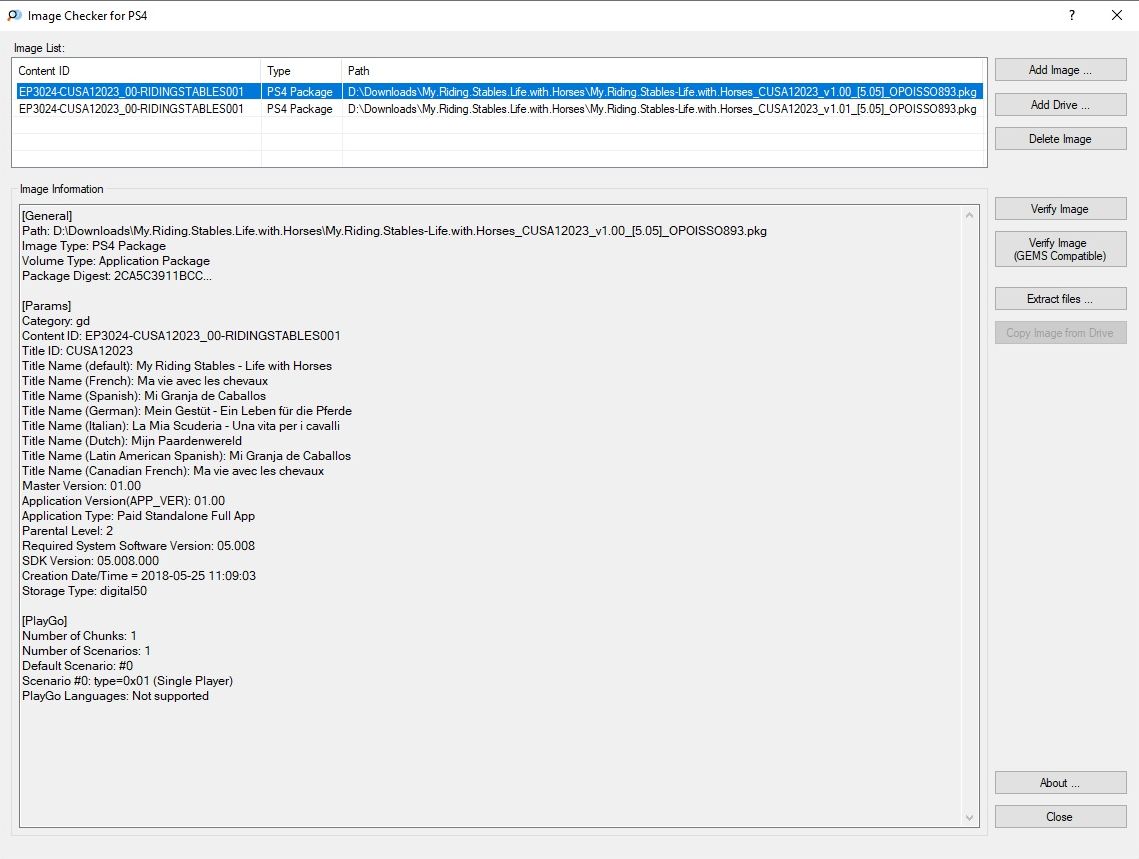Click PS4 Package type cell in selected row
This screenshot has width=1139, height=859.
pos(299,91)
